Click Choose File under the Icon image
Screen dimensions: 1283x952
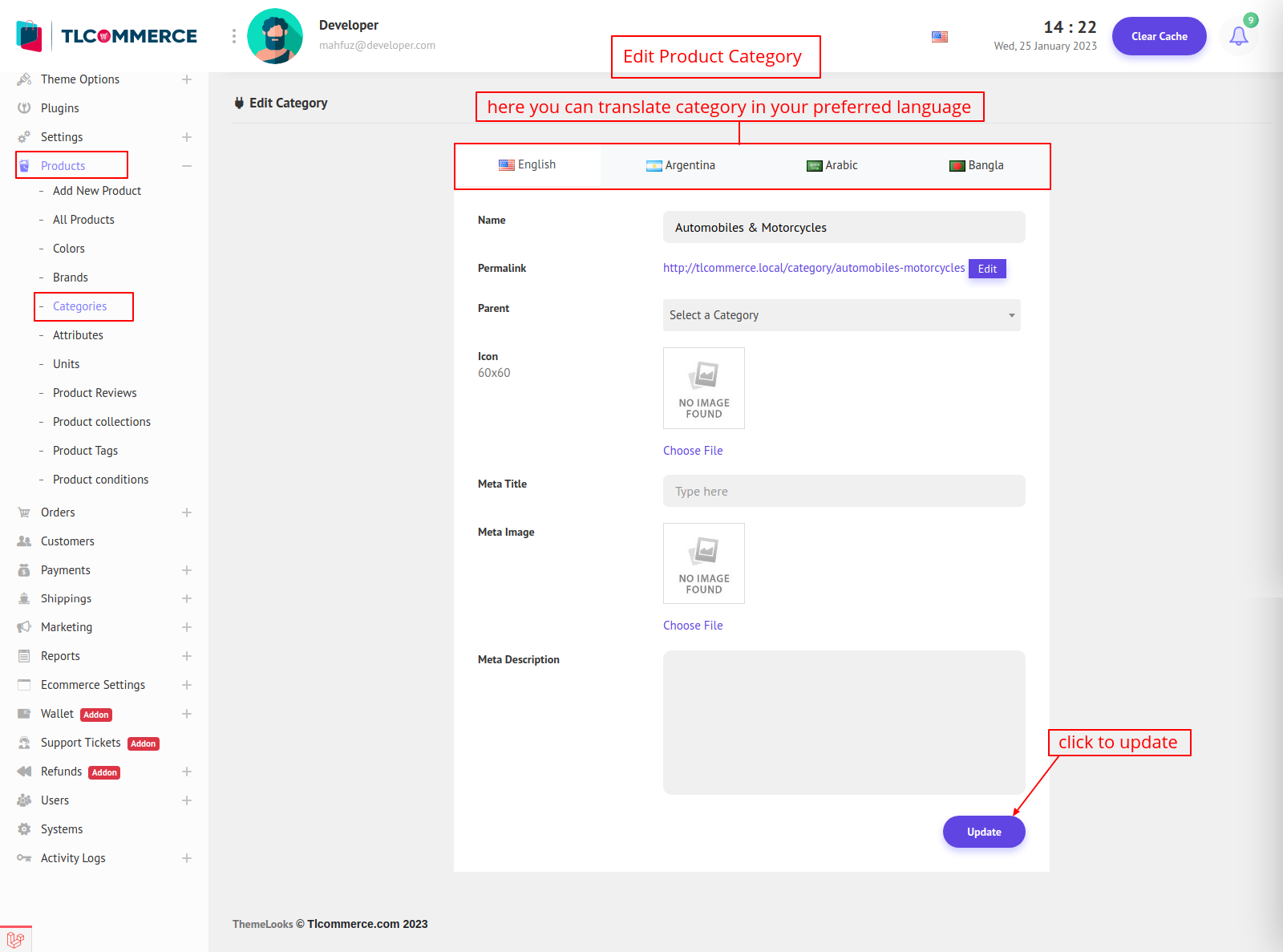pos(693,451)
